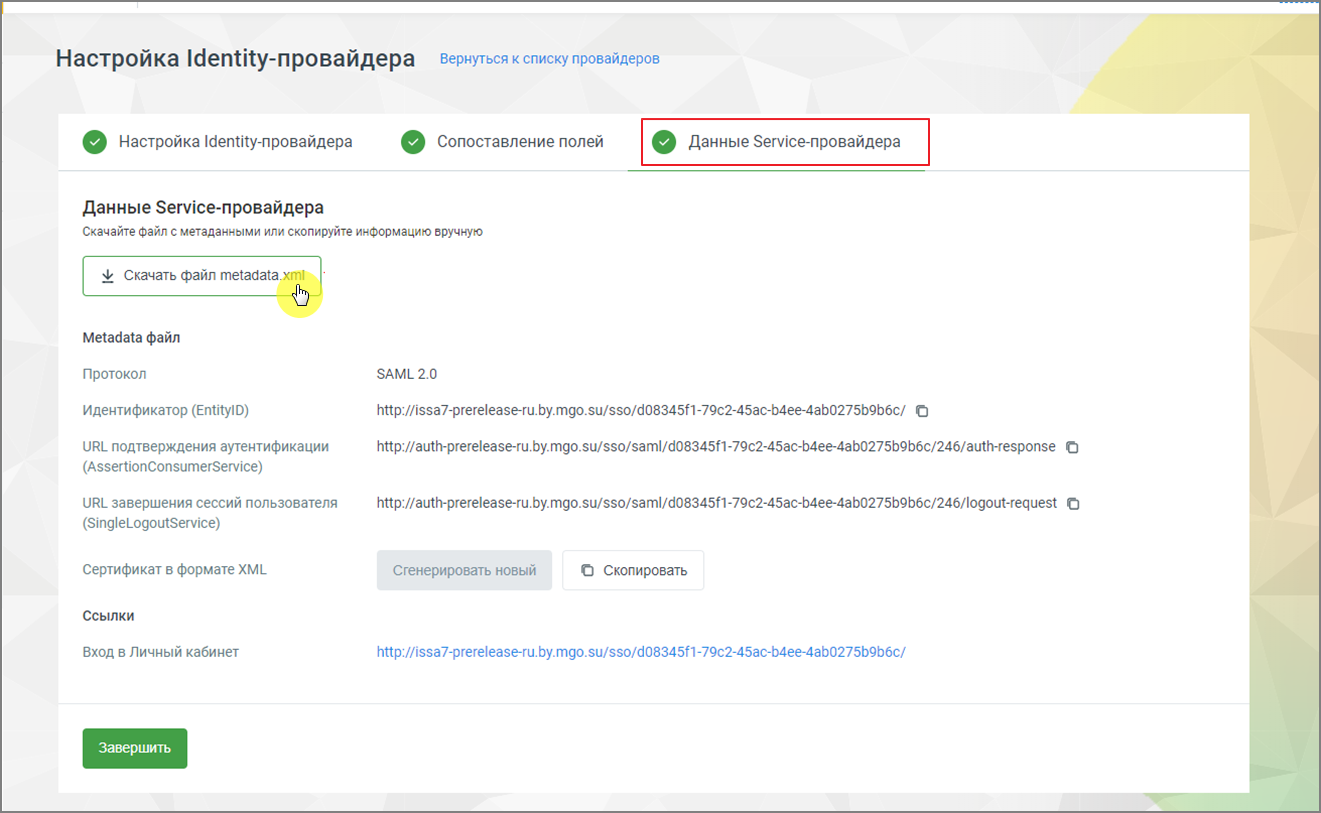Click the Скачайте файл с метаданными hint text
This screenshot has width=1321, height=813.
point(283,232)
